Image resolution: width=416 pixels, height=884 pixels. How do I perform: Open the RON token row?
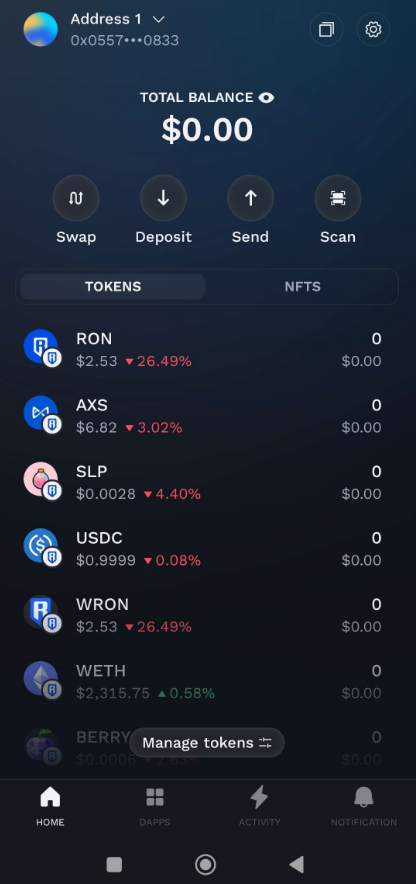(208, 350)
